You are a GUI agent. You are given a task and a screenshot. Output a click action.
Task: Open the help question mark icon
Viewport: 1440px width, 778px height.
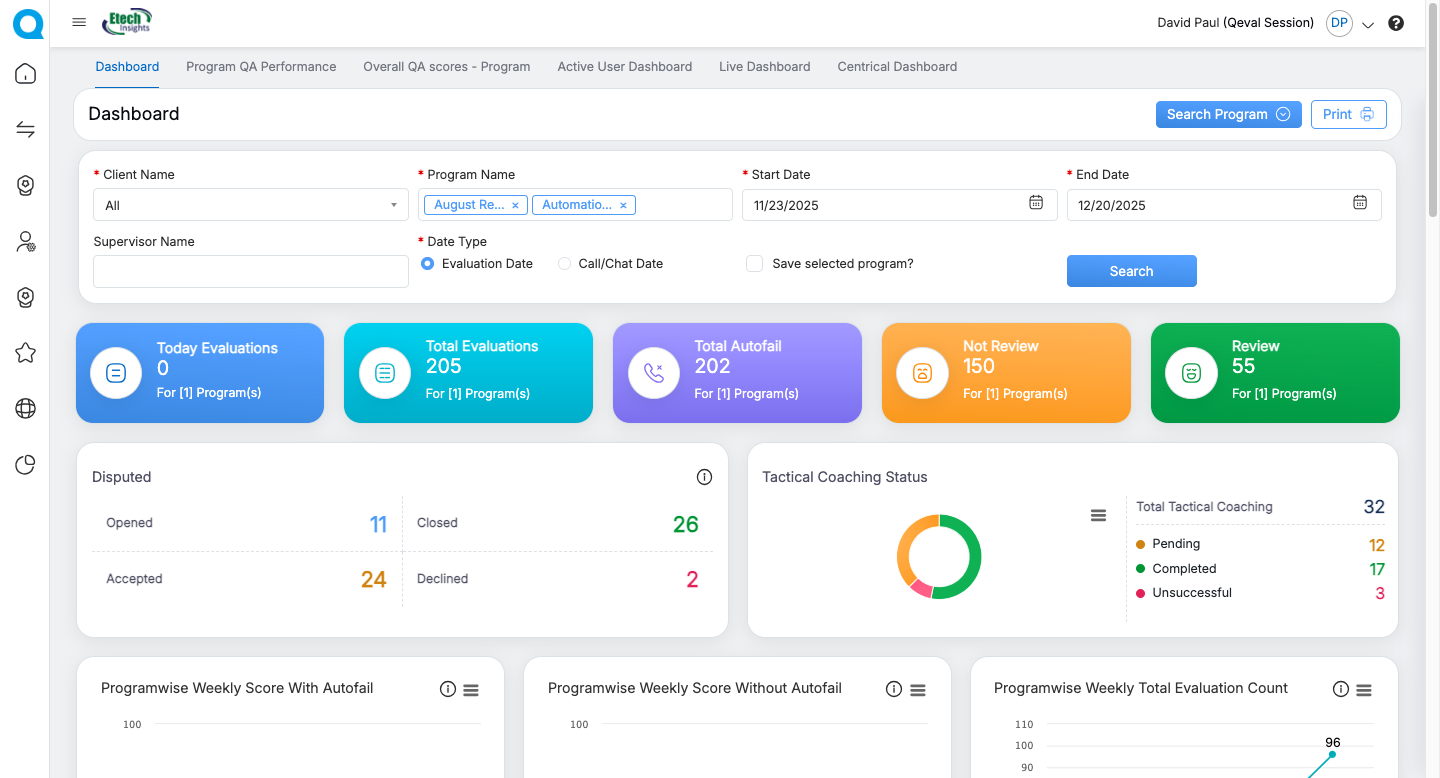(x=1396, y=23)
